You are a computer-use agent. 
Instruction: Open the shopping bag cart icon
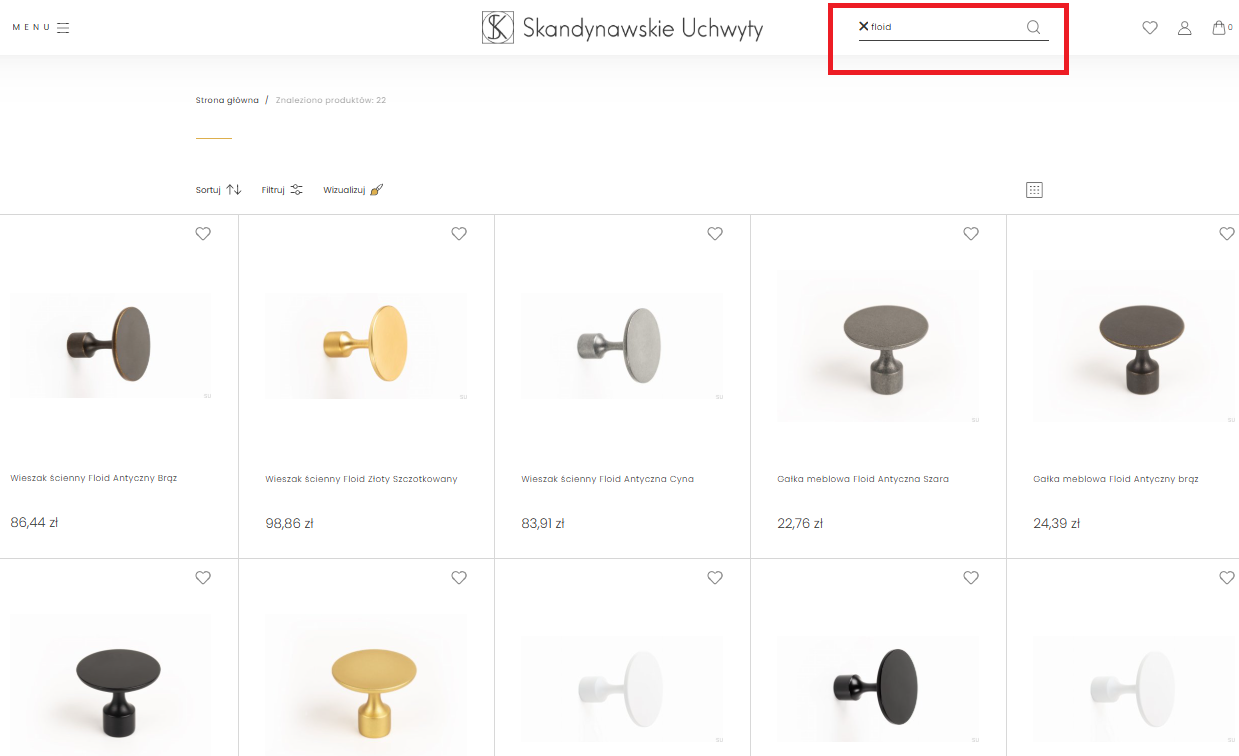[1219, 28]
